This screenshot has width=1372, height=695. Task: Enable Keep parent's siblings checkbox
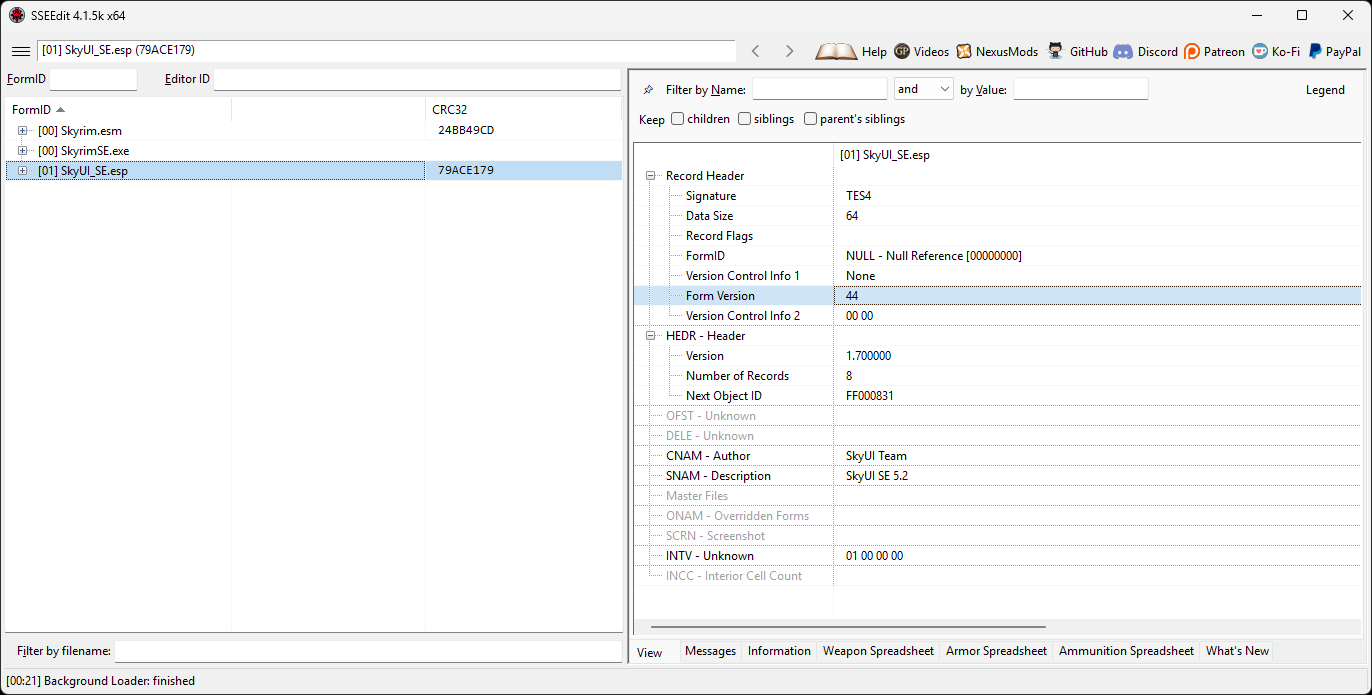(811, 119)
